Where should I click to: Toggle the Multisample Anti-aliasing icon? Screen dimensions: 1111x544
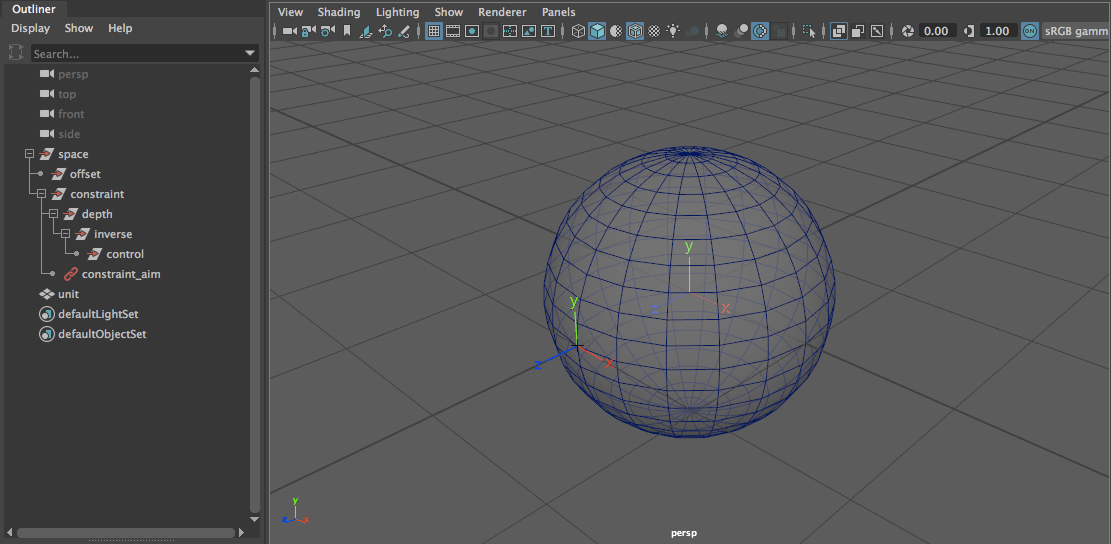760,31
